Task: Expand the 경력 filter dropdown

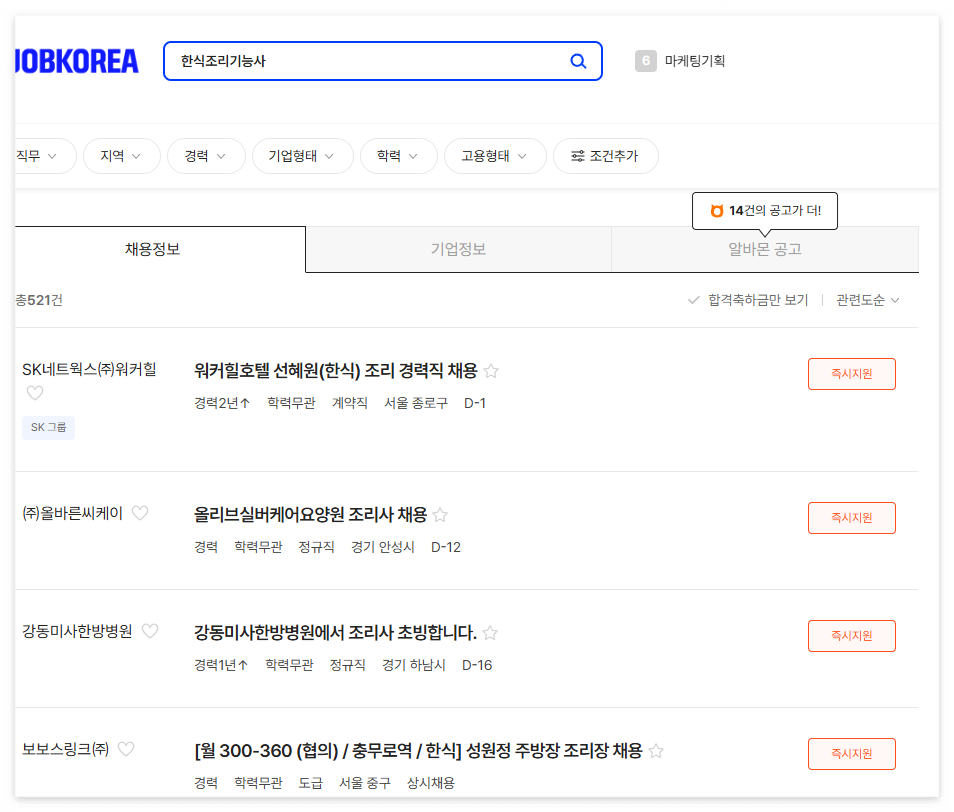Action: click(x=206, y=156)
